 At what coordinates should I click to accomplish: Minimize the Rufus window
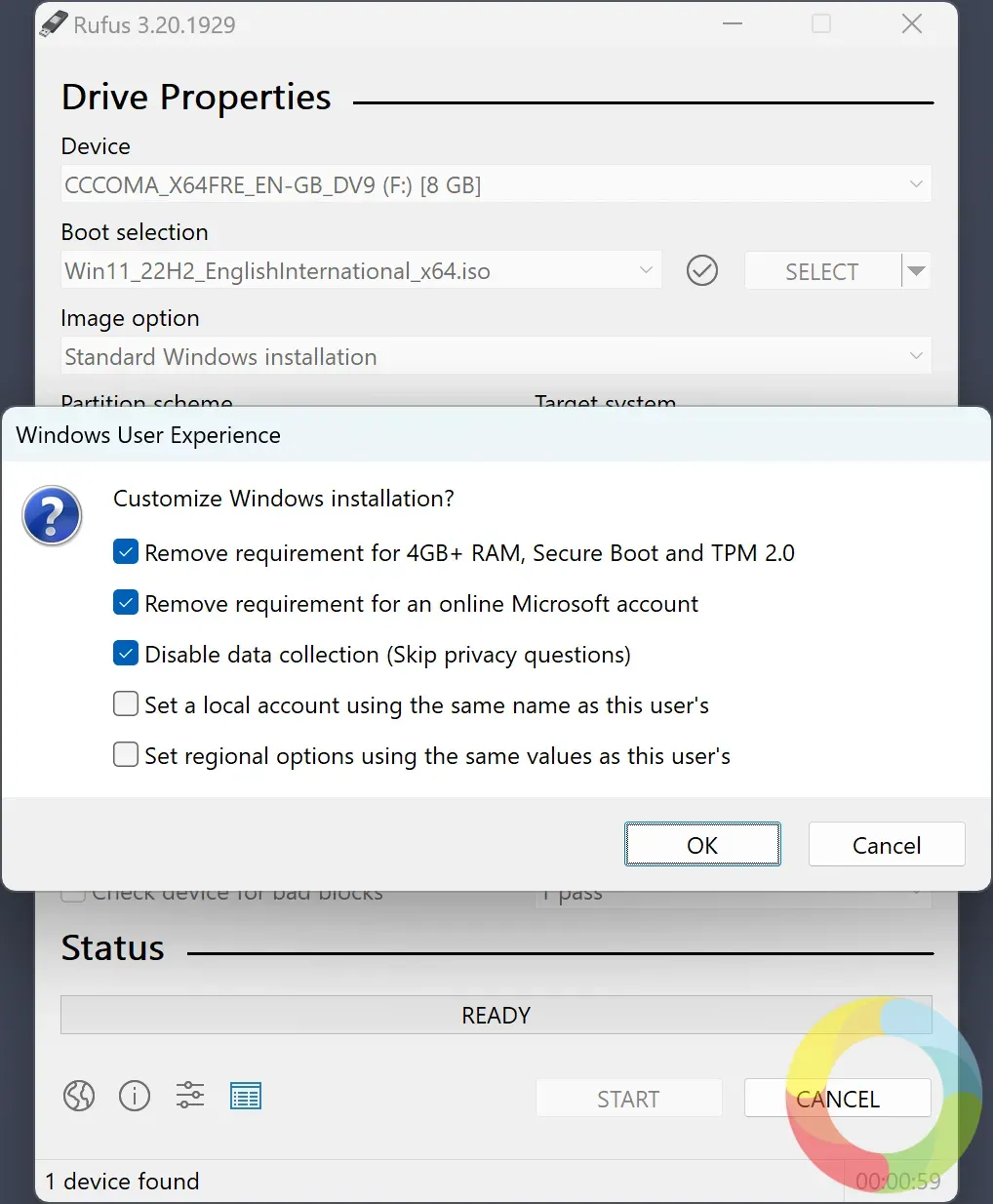[733, 23]
